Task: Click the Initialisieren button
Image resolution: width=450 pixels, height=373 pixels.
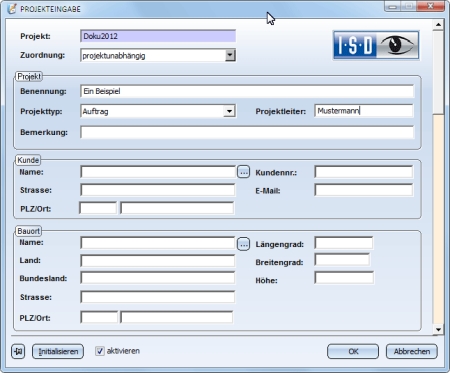Action: tap(58, 351)
